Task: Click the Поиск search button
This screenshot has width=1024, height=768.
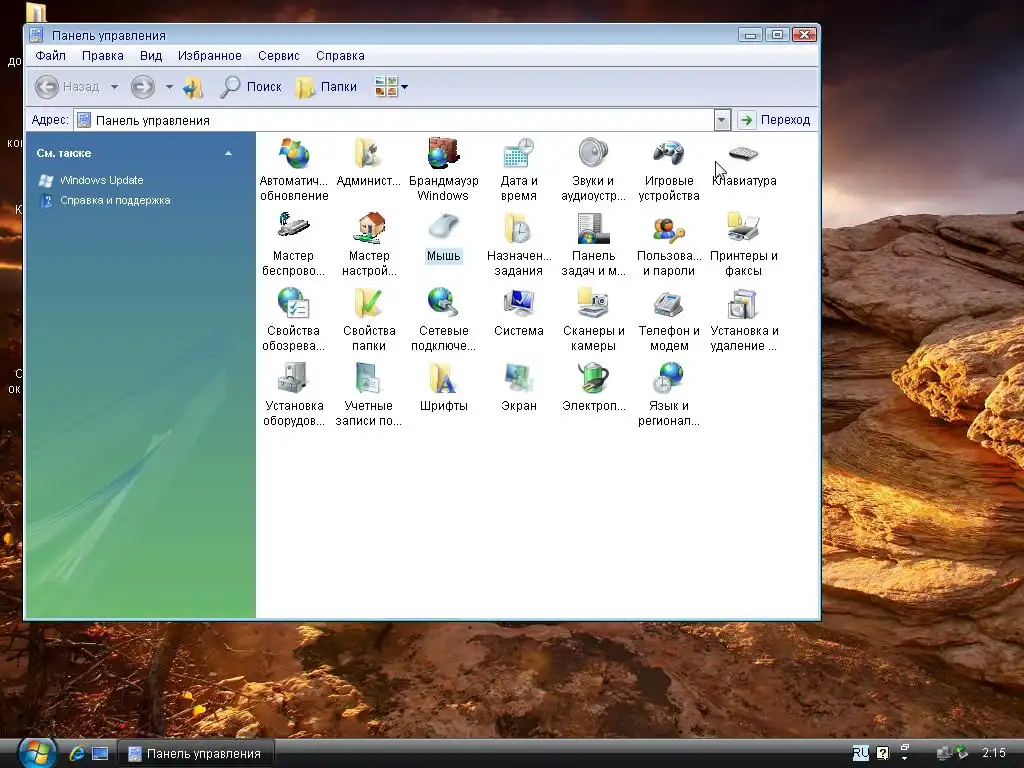Action: [x=251, y=86]
